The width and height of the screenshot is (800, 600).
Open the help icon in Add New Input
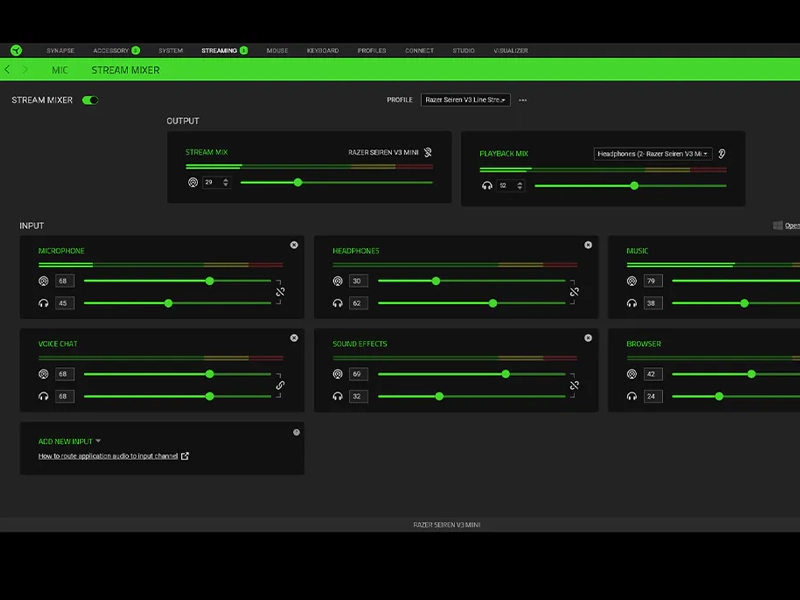(296, 432)
